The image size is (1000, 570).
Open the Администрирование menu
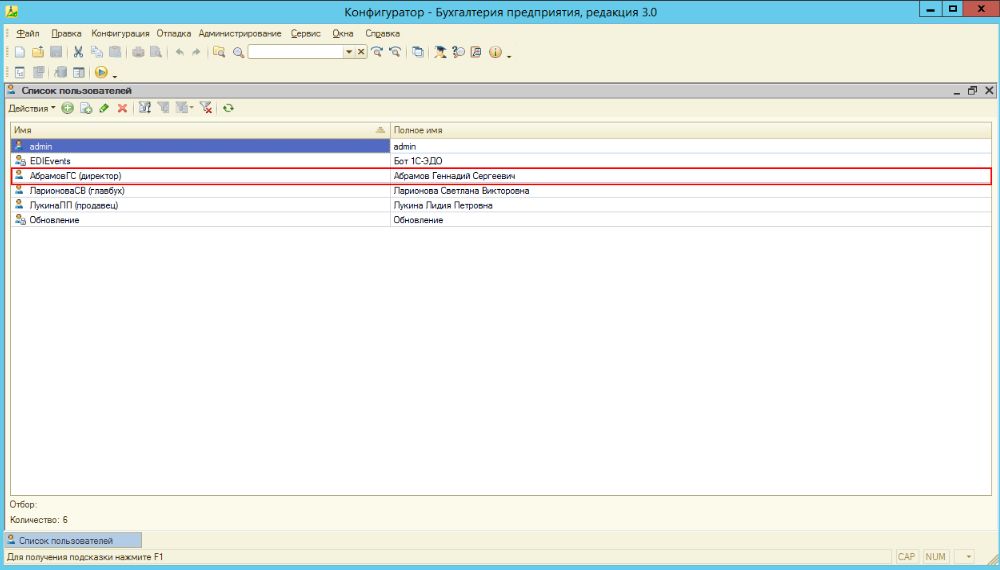click(240, 33)
